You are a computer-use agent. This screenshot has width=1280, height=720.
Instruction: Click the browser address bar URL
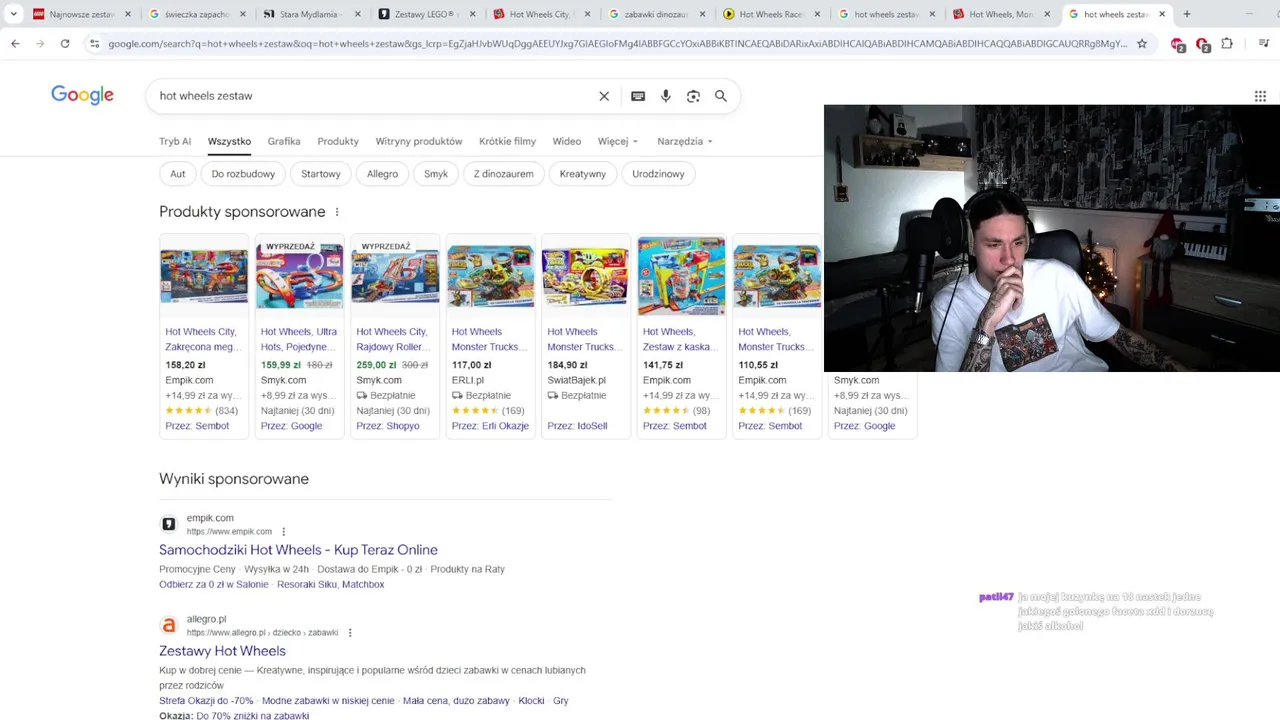(617, 44)
